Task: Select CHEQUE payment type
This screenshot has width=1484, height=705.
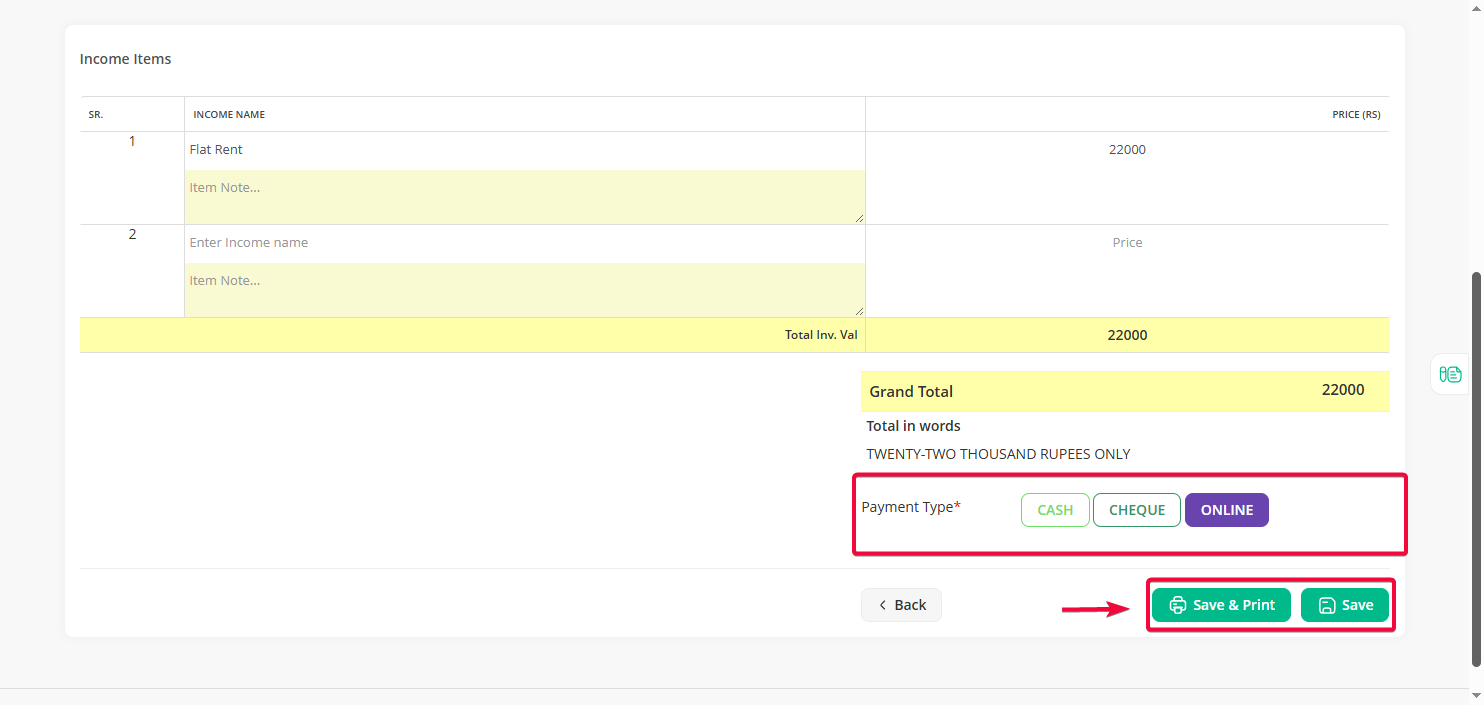Action: click(x=1137, y=510)
